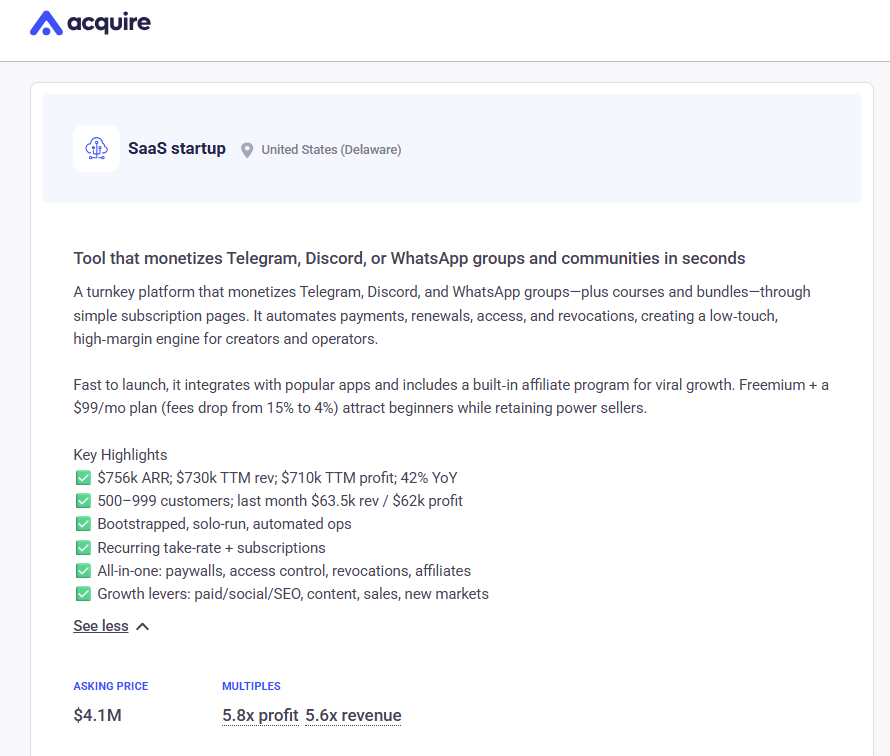Image resolution: width=890 pixels, height=756 pixels.
Task: Click the Acquire logo
Action: click(x=90, y=23)
